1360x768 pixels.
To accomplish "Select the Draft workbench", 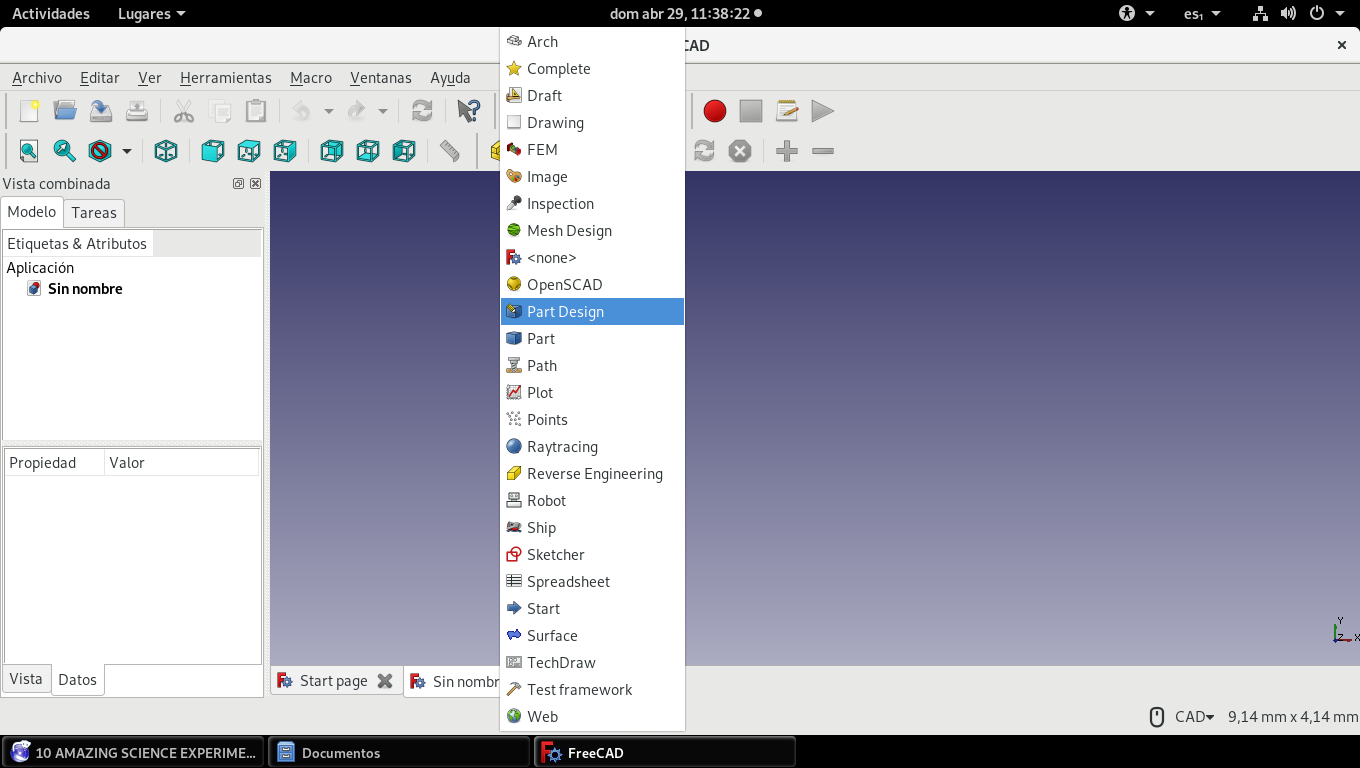I will tap(592, 95).
